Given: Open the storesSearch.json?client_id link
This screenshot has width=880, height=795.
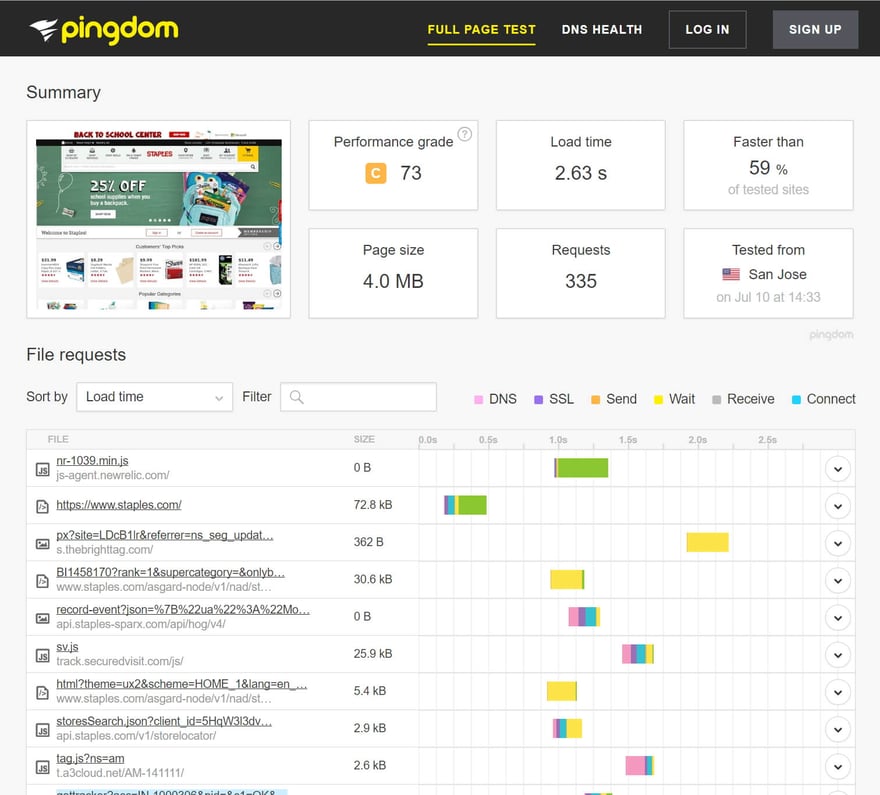Looking at the screenshot, I should pyautogui.click(x=164, y=721).
